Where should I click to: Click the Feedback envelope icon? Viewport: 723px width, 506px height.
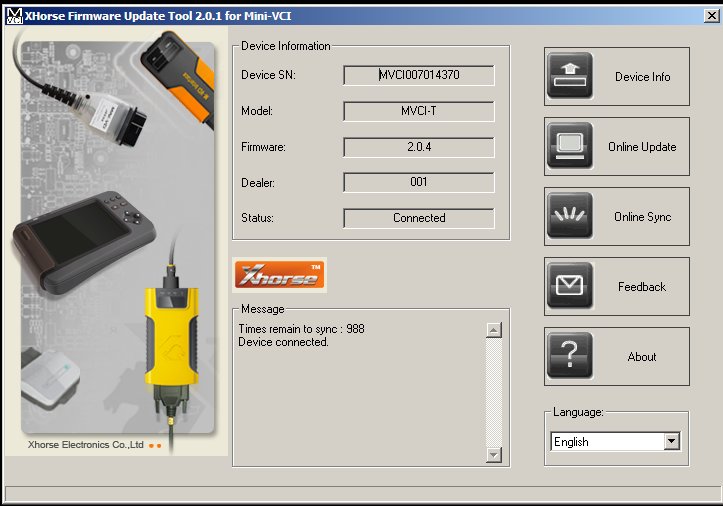coord(569,286)
